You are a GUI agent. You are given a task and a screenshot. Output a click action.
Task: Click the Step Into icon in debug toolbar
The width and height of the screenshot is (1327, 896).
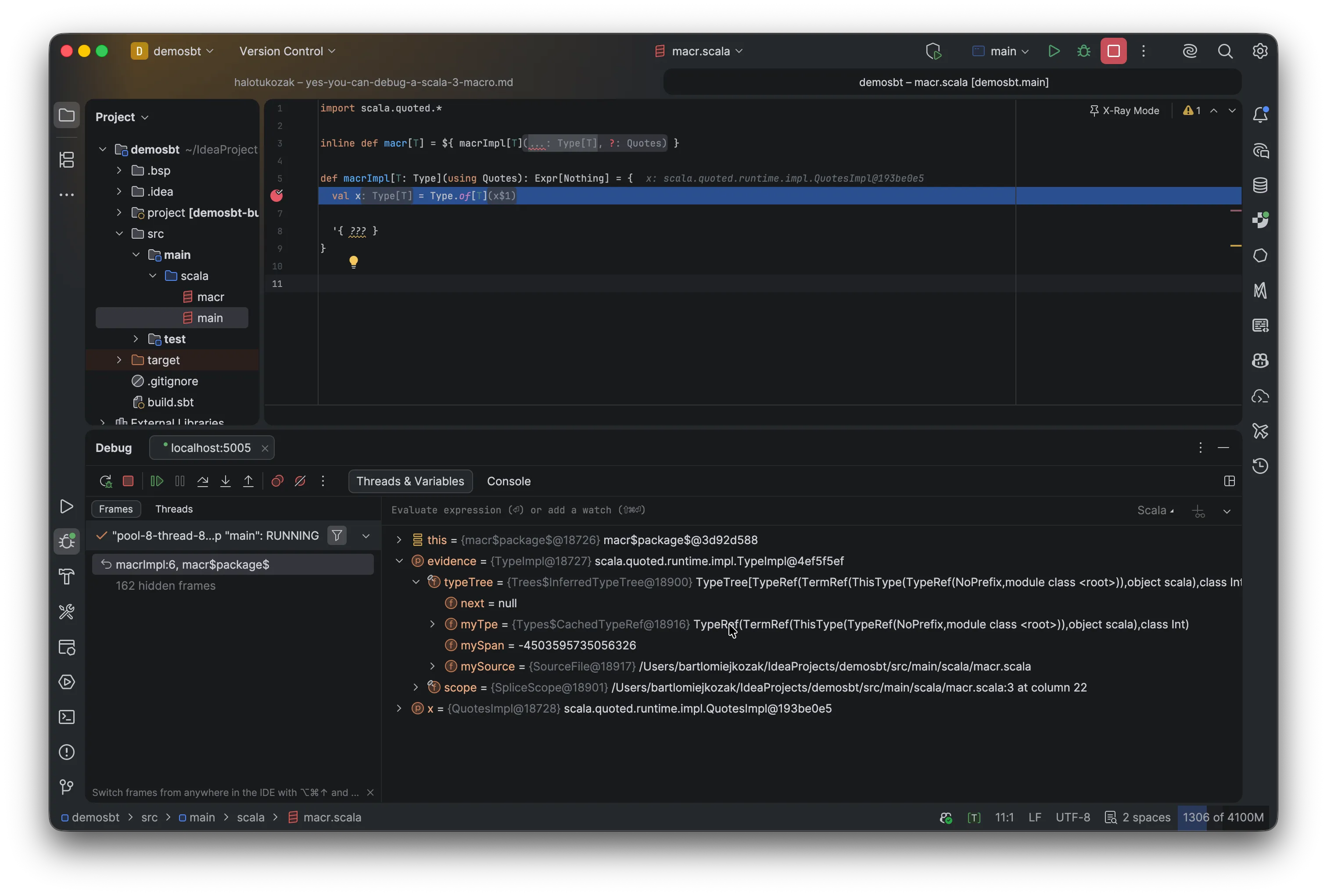pyautogui.click(x=225, y=481)
